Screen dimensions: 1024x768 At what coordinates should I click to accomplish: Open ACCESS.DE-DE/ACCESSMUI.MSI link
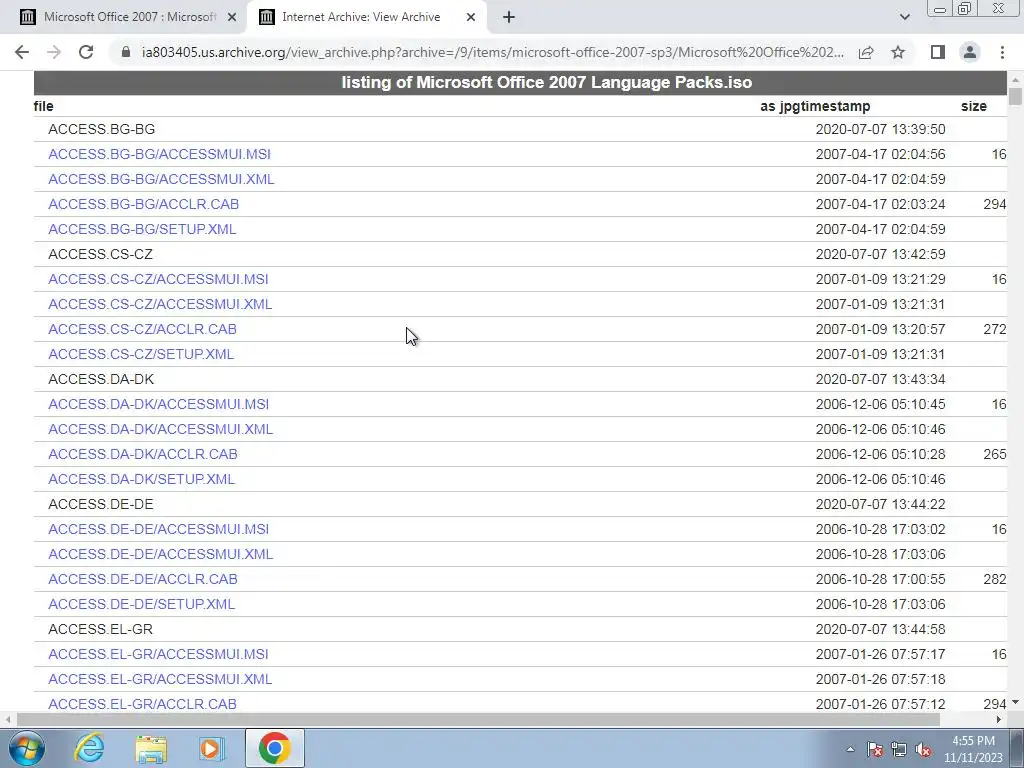(159, 529)
